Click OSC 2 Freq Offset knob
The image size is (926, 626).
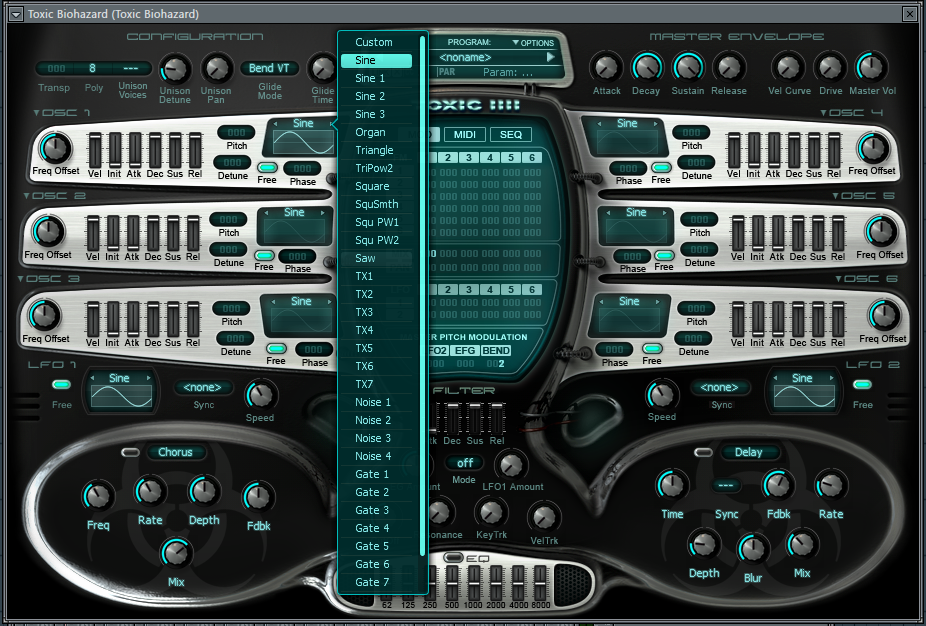(48, 231)
